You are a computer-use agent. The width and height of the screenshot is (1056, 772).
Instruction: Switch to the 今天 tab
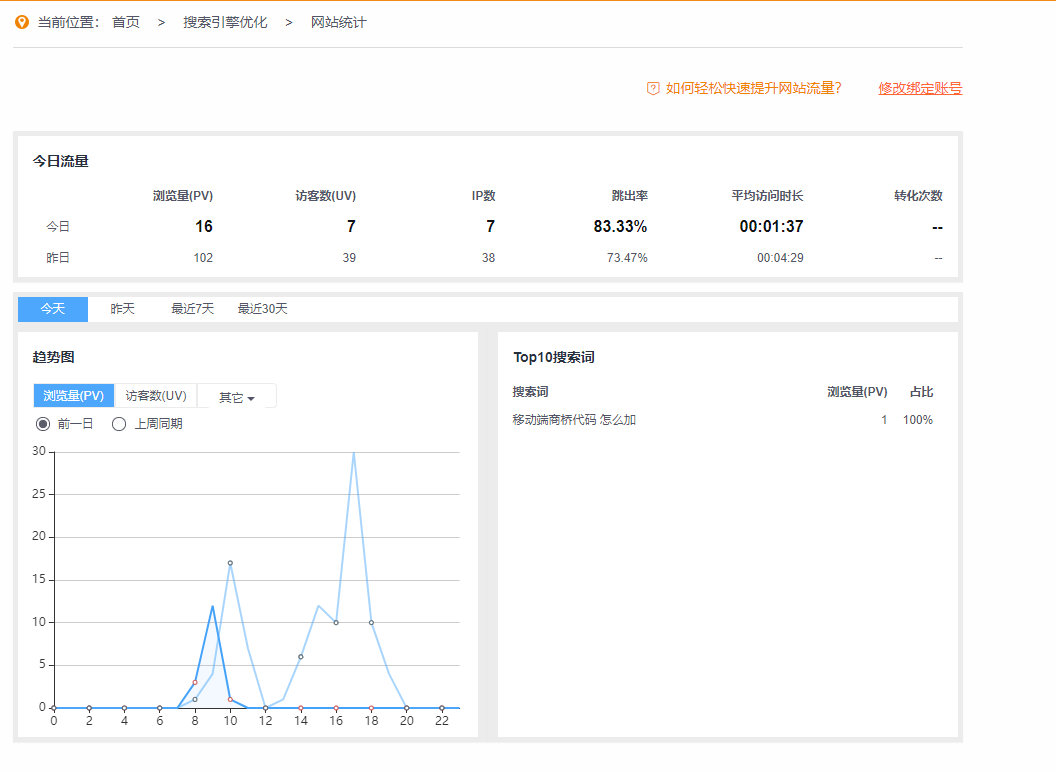click(x=53, y=309)
